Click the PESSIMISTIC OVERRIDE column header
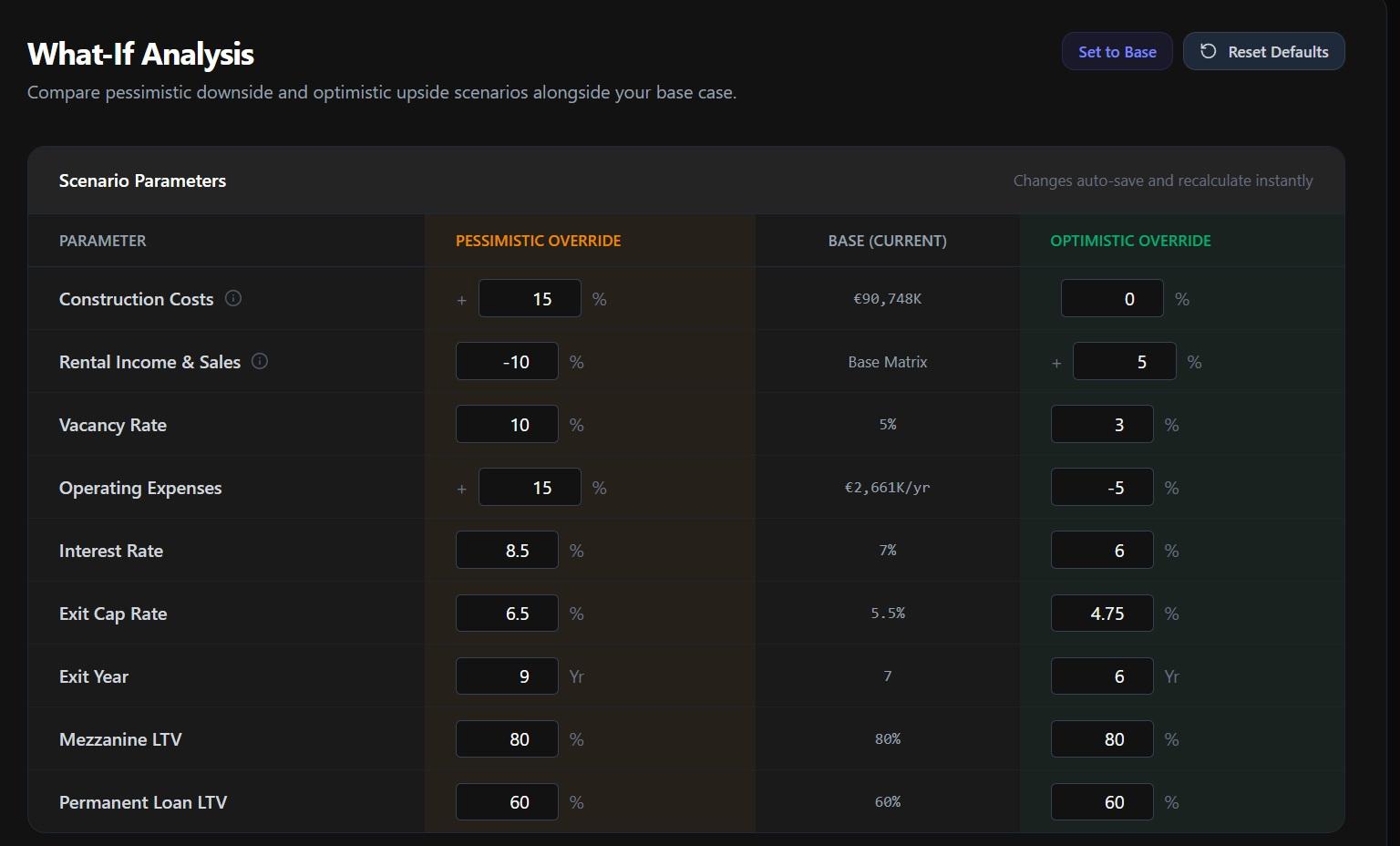 538,241
